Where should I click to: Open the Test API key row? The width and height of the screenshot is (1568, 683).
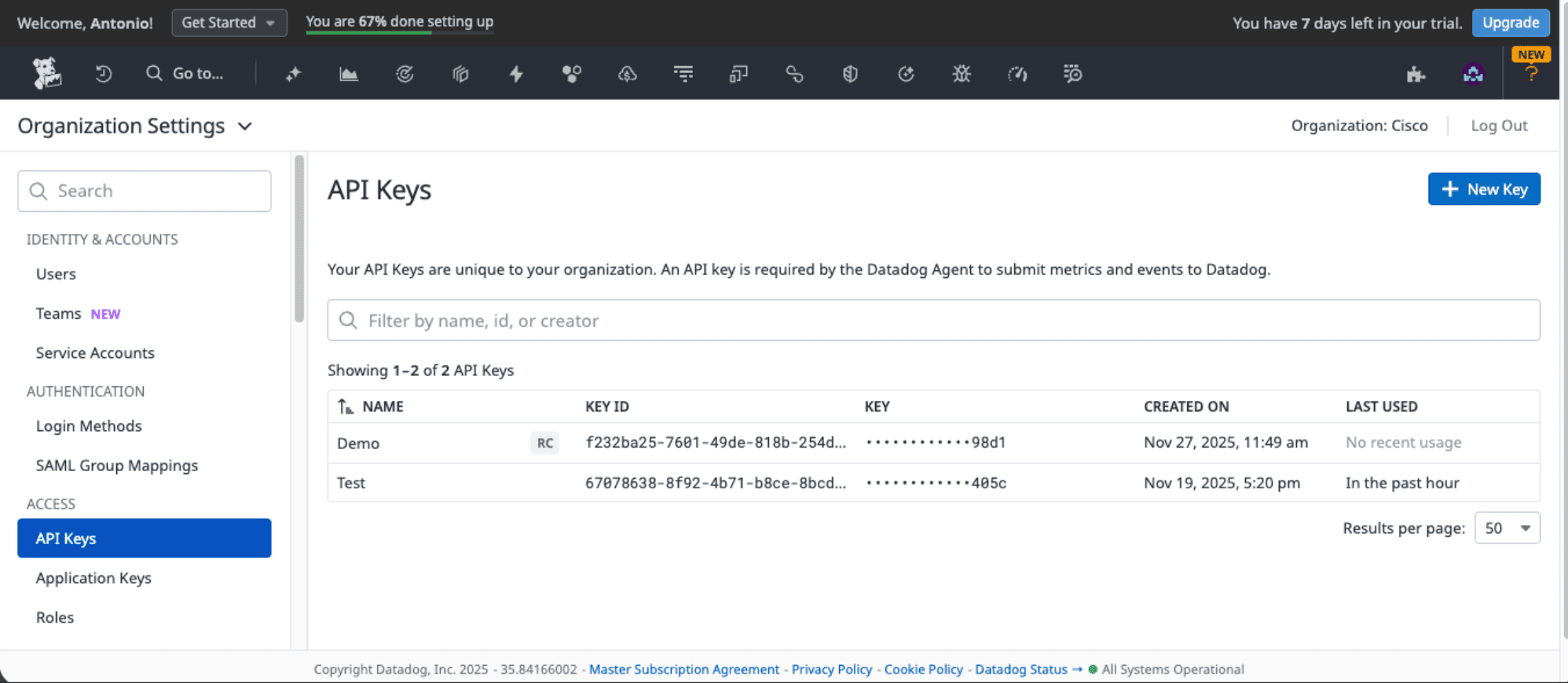coord(934,483)
